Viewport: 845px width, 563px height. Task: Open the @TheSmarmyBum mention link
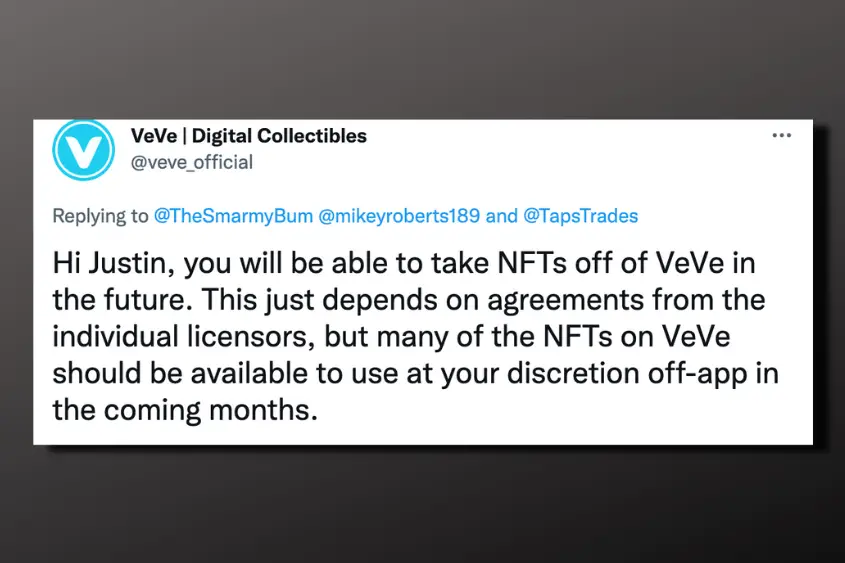[x=233, y=216]
